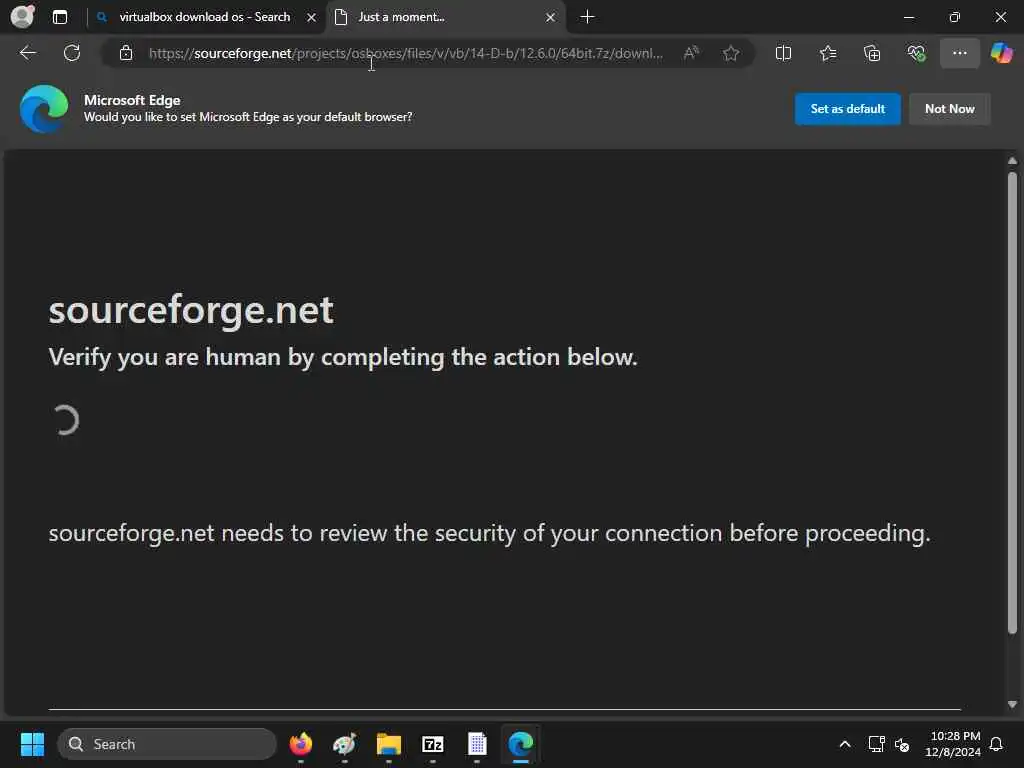Screen dimensions: 1024x768
Task: Open split screen view icon
Action: (783, 53)
